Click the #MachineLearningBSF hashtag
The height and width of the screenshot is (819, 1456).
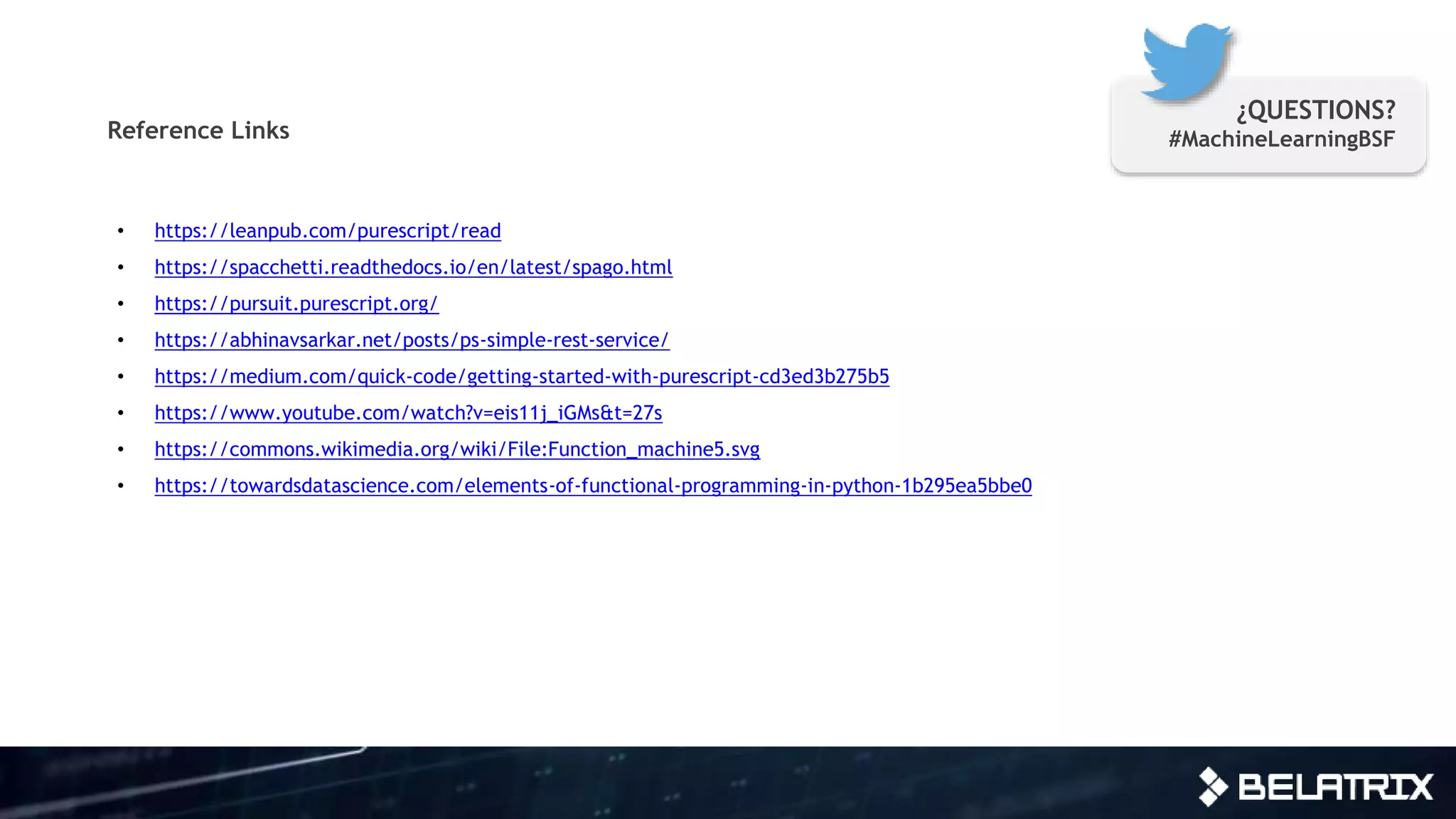[1281, 139]
